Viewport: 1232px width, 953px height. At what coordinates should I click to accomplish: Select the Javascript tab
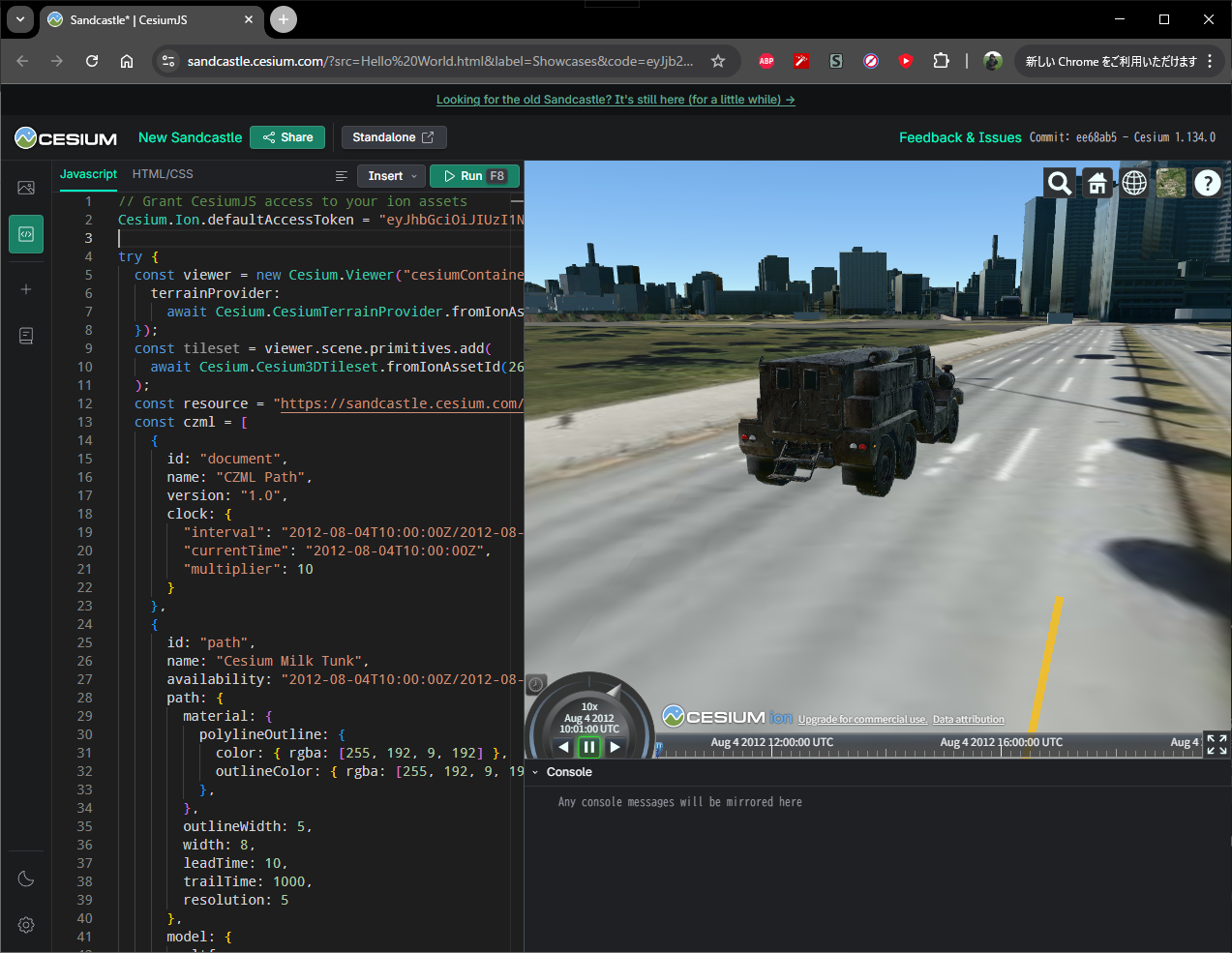coord(88,174)
